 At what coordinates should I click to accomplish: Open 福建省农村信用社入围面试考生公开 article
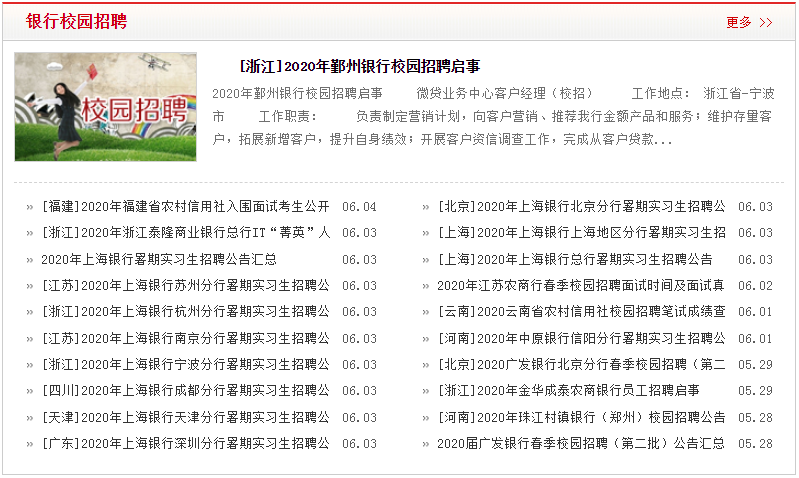(185, 207)
